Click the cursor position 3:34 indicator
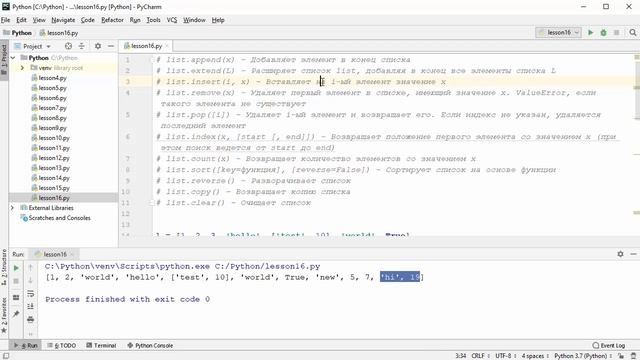Screen dimensions: 640x360 [460, 356]
